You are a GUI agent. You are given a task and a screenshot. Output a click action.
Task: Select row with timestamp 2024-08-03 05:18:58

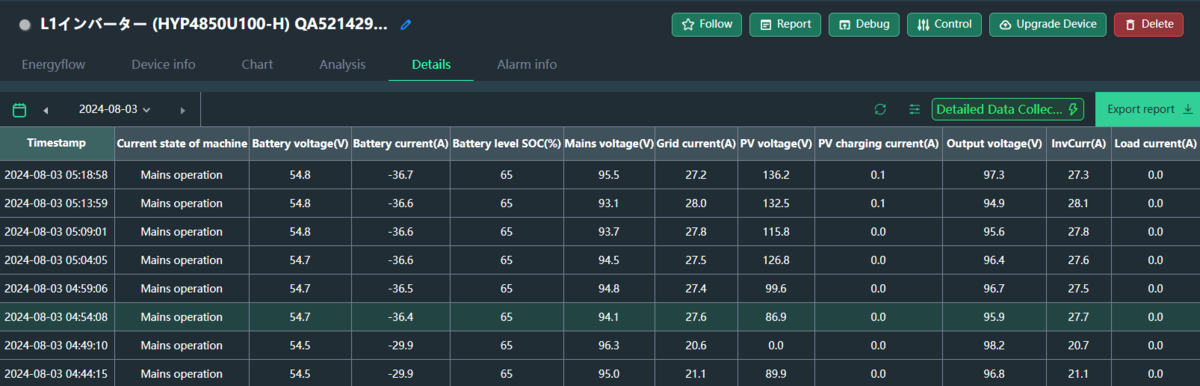pos(600,175)
